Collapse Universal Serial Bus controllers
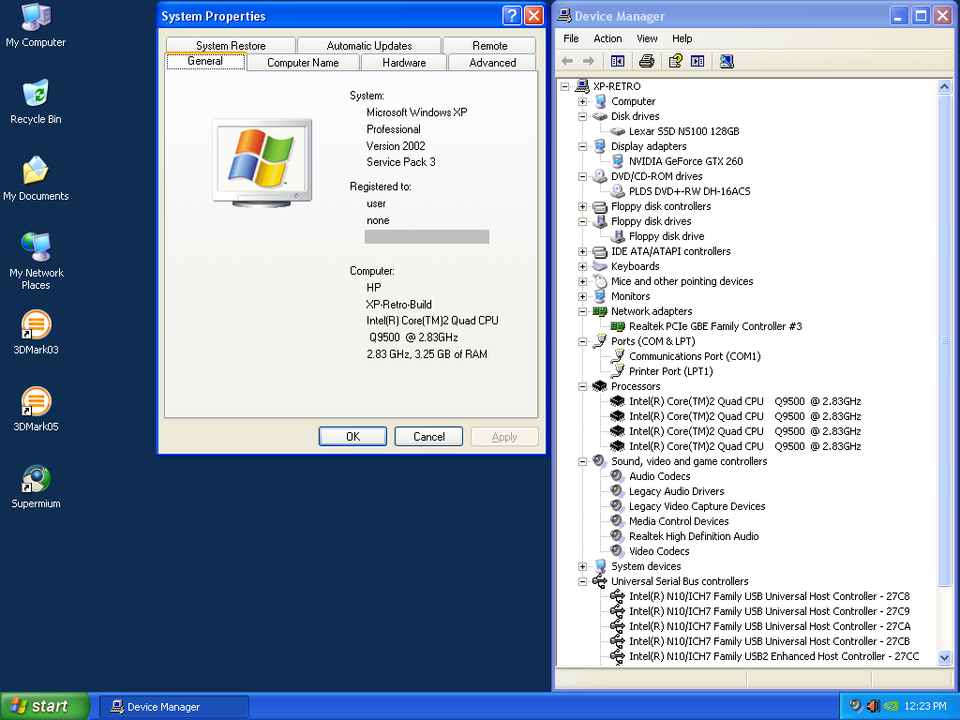This screenshot has height=720, width=960. click(x=583, y=581)
